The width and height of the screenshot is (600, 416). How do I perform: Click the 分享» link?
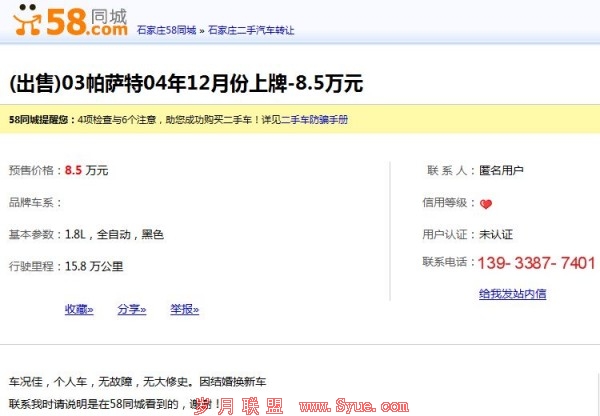tap(132, 309)
